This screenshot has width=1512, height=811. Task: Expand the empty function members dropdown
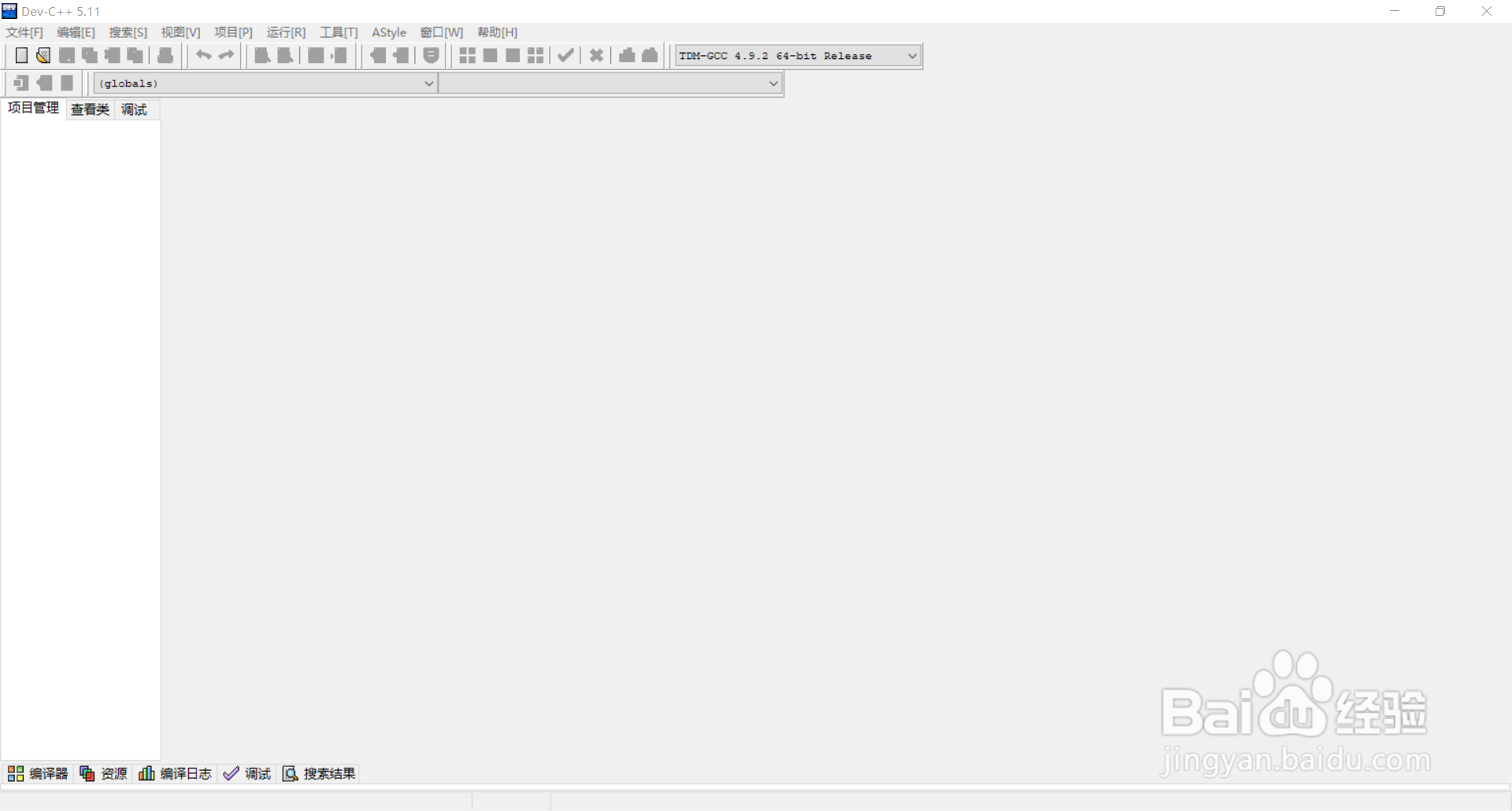(610, 83)
